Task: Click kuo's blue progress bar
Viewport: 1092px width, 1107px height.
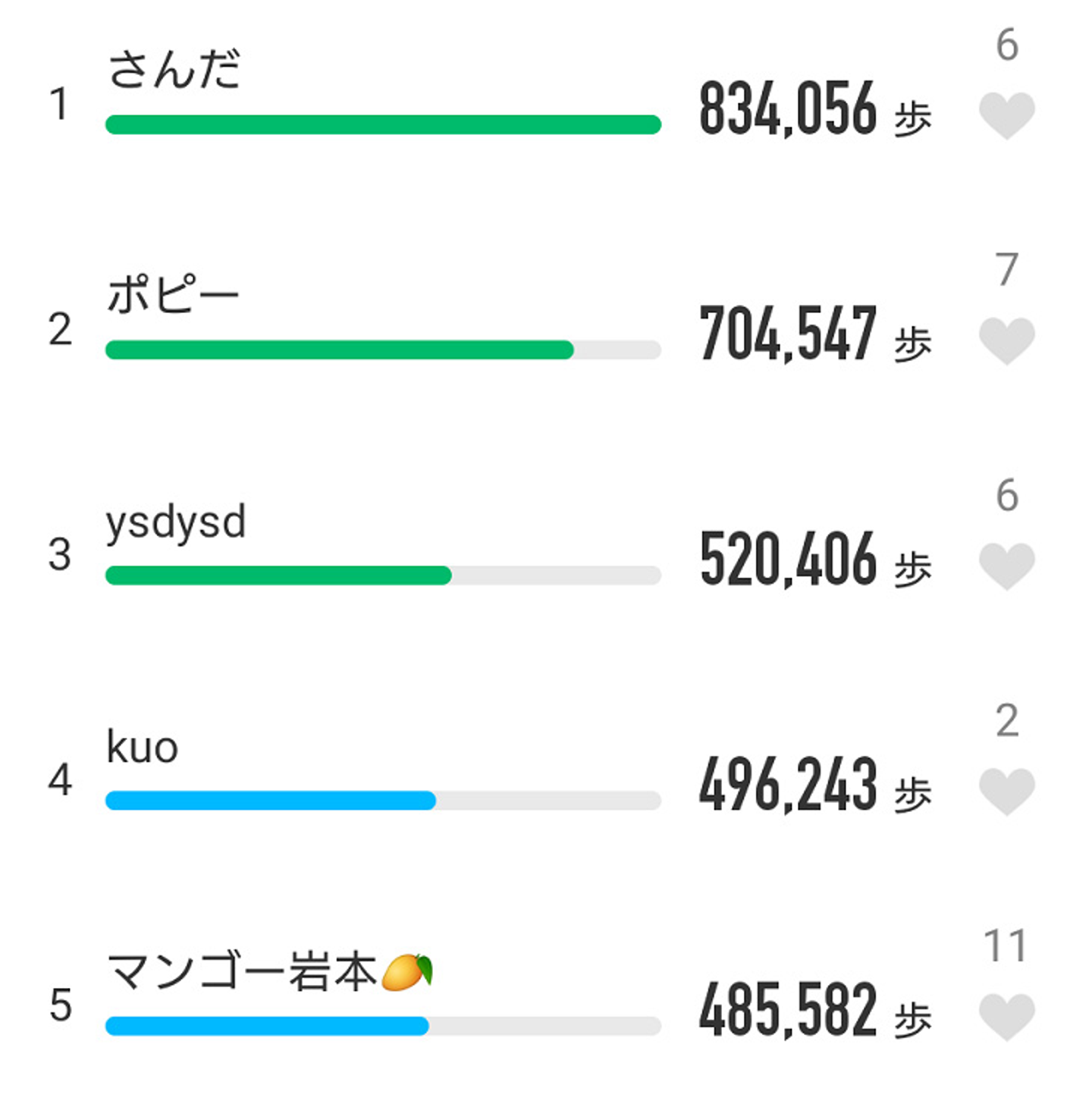Action: click(x=271, y=801)
